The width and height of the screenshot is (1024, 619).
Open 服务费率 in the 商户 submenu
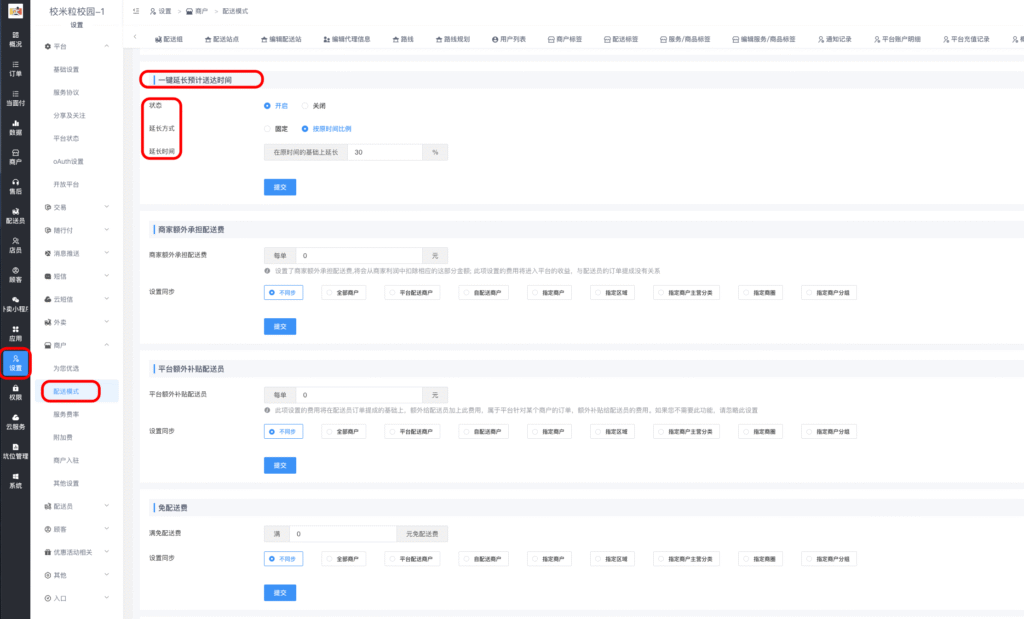(67, 414)
